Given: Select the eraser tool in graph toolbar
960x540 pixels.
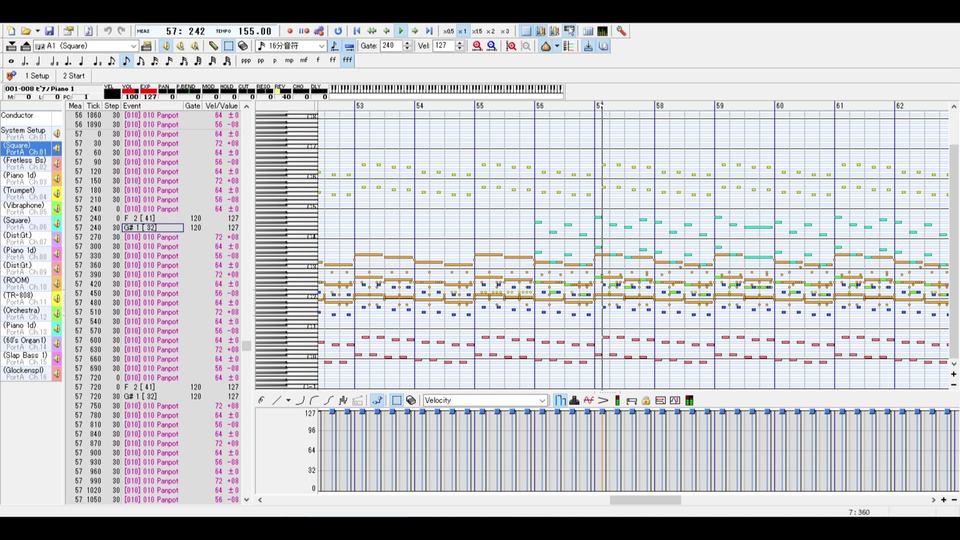Looking at the screenshot, I should [x=411, y=400].
